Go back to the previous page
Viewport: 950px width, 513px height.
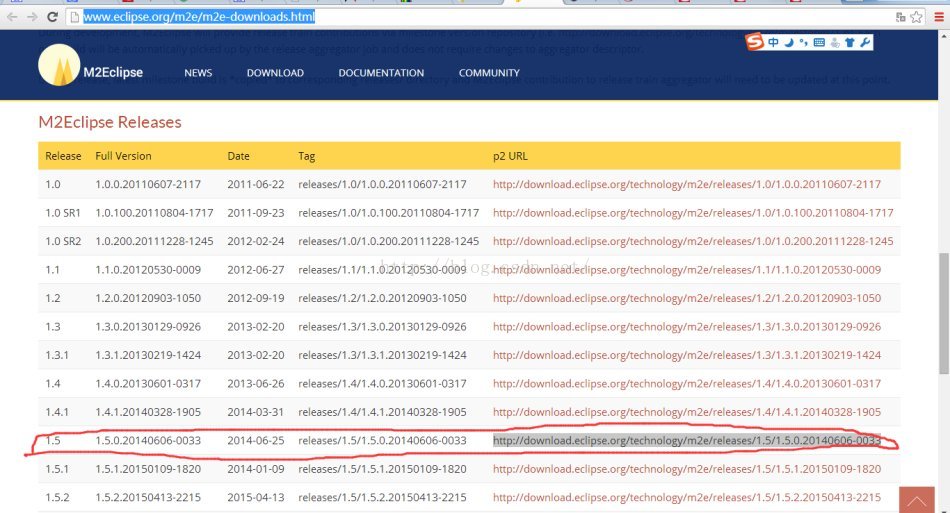12,17
